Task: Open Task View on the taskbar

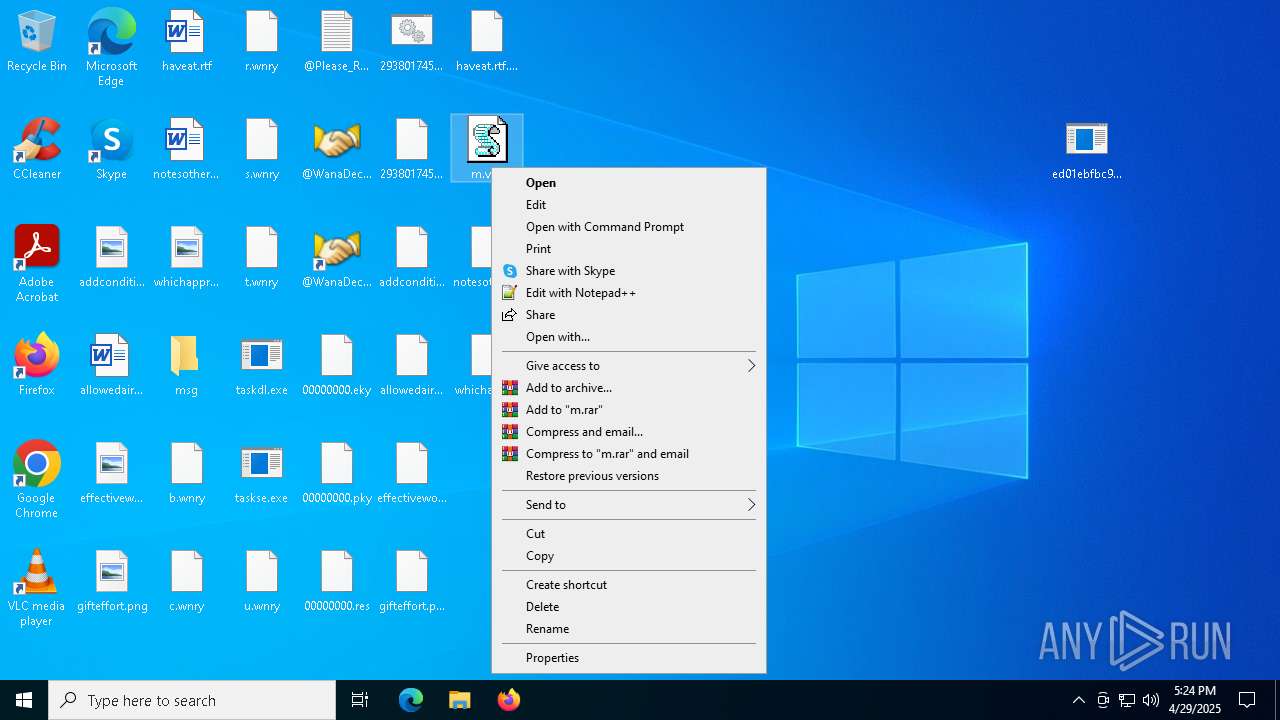Action: pos(360,700)
